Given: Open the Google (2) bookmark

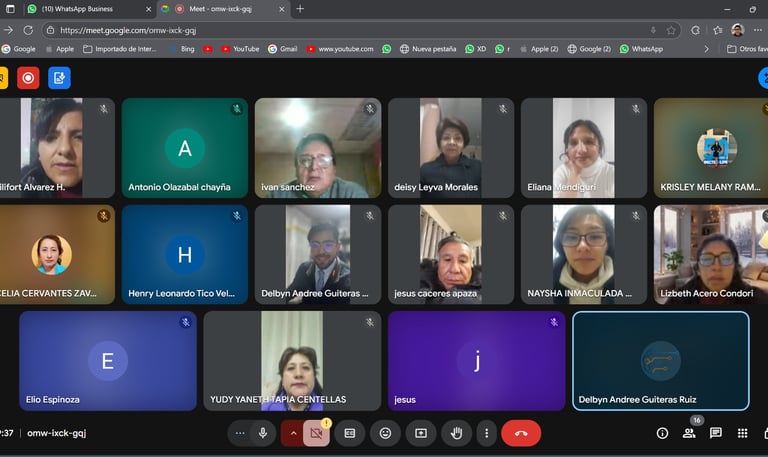Looking at the screenshot, I should 589,49.
